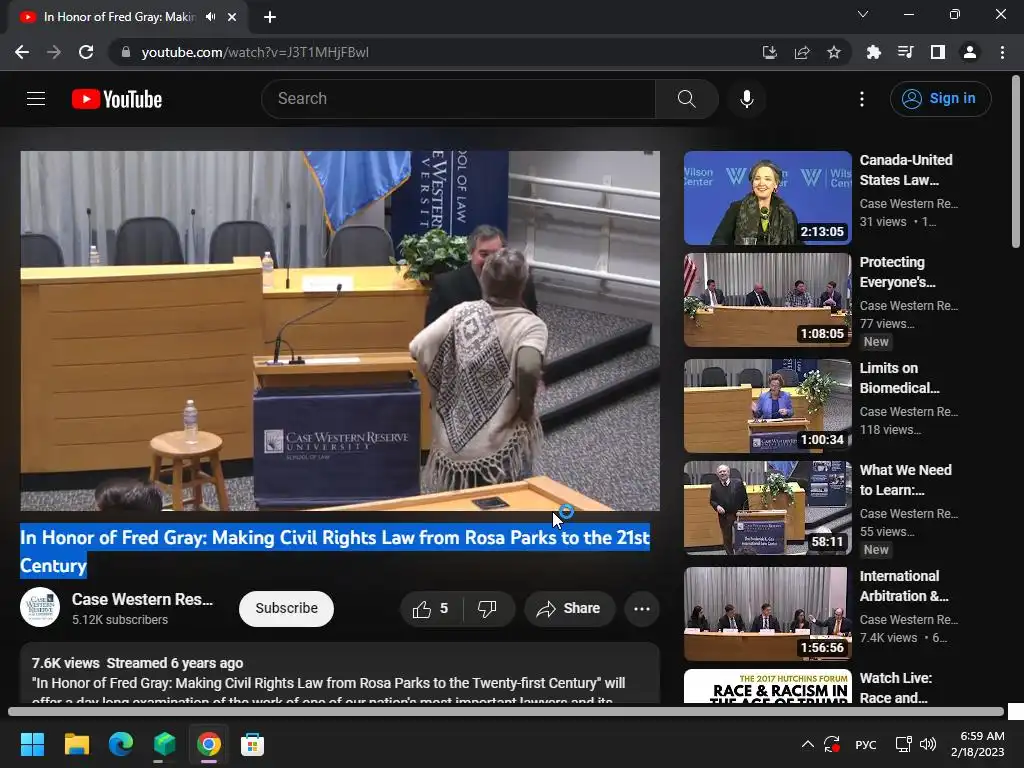This screenshot has width=1024, height=768.
Task: Click install app icon in address bar
Action: point(769,52)
